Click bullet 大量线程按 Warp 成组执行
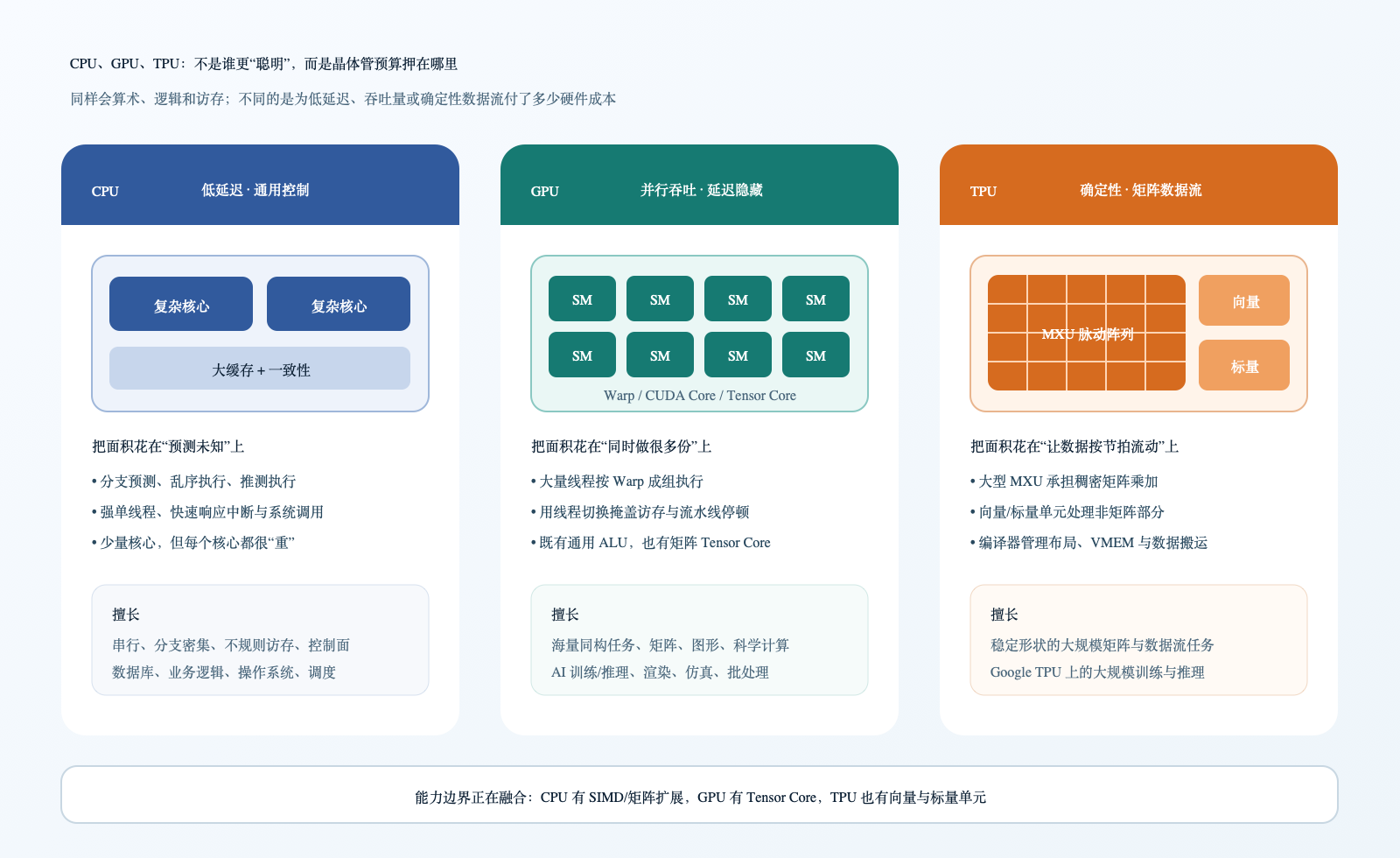The height and width of the screenshot is (858, 1400). click(x=617, y=482)
